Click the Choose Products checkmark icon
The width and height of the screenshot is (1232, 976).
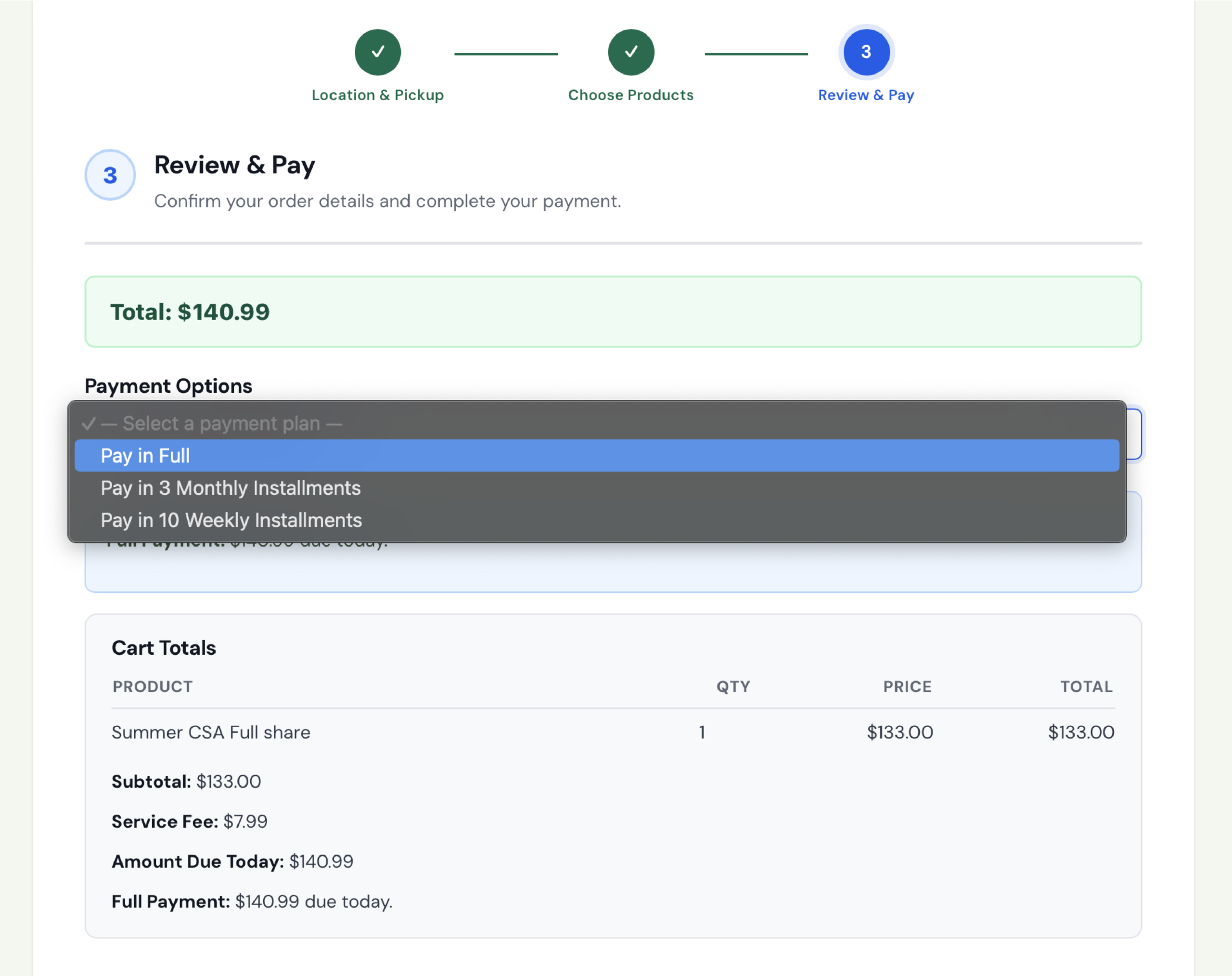630,52
